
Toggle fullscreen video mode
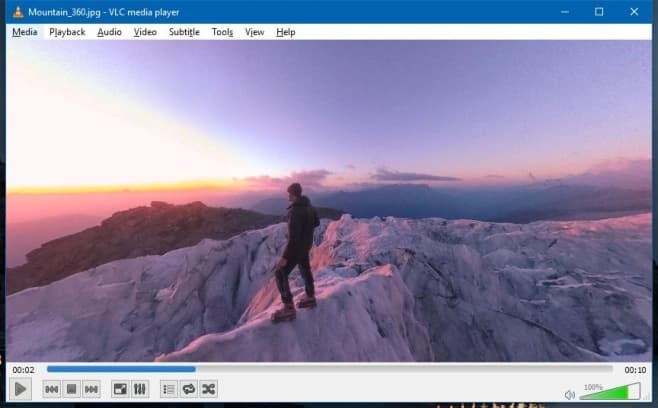(x=120, y=389)
